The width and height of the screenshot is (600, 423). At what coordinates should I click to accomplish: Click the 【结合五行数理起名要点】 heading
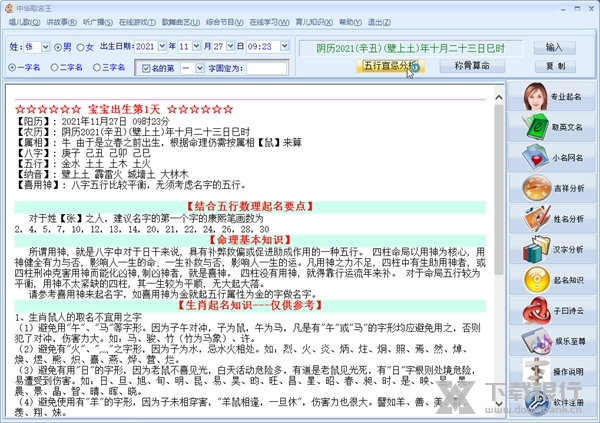(x=250, y=207)
